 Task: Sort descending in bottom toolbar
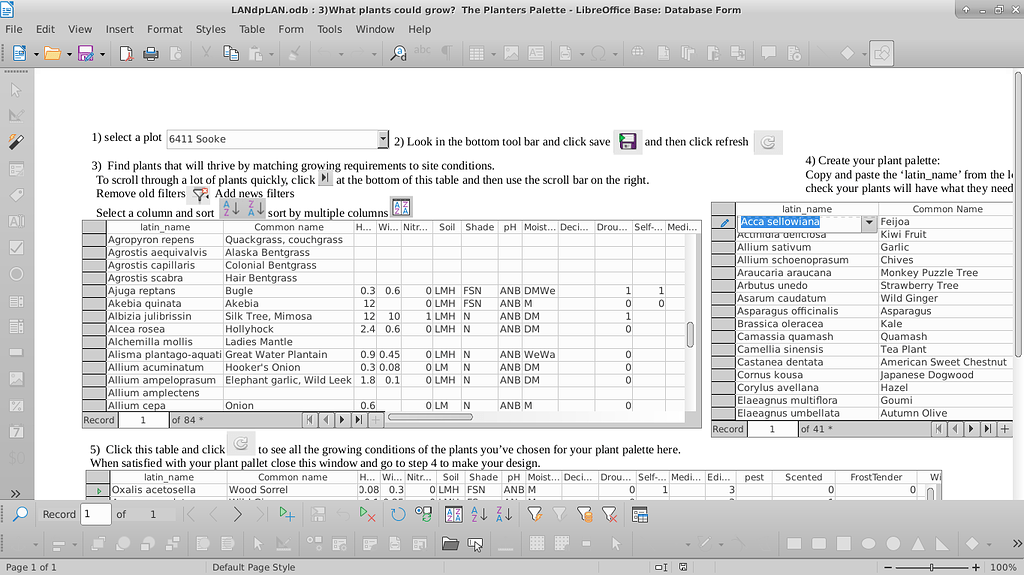coord(504,515)
